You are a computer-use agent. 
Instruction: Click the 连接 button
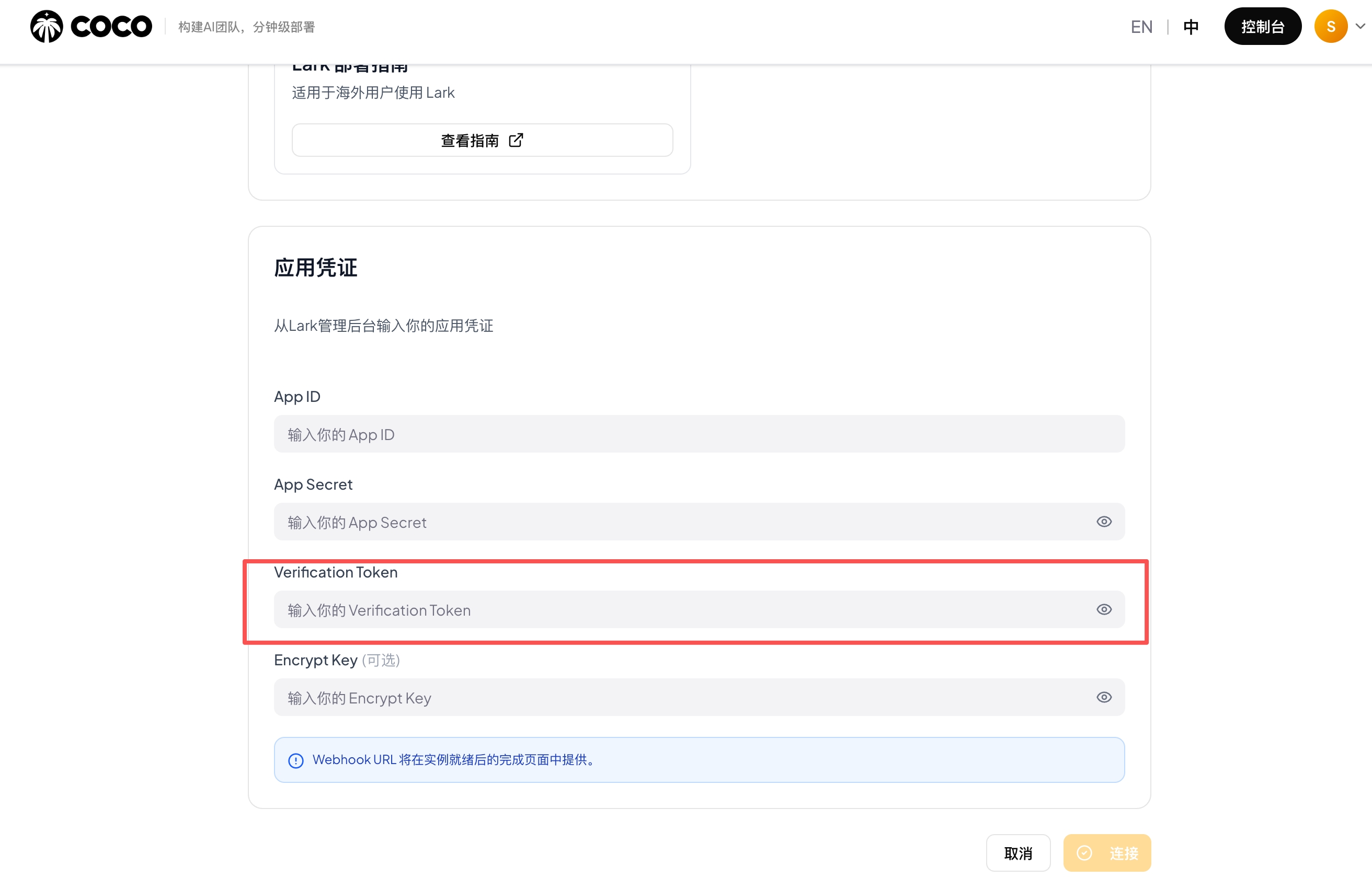[1107, 853]
